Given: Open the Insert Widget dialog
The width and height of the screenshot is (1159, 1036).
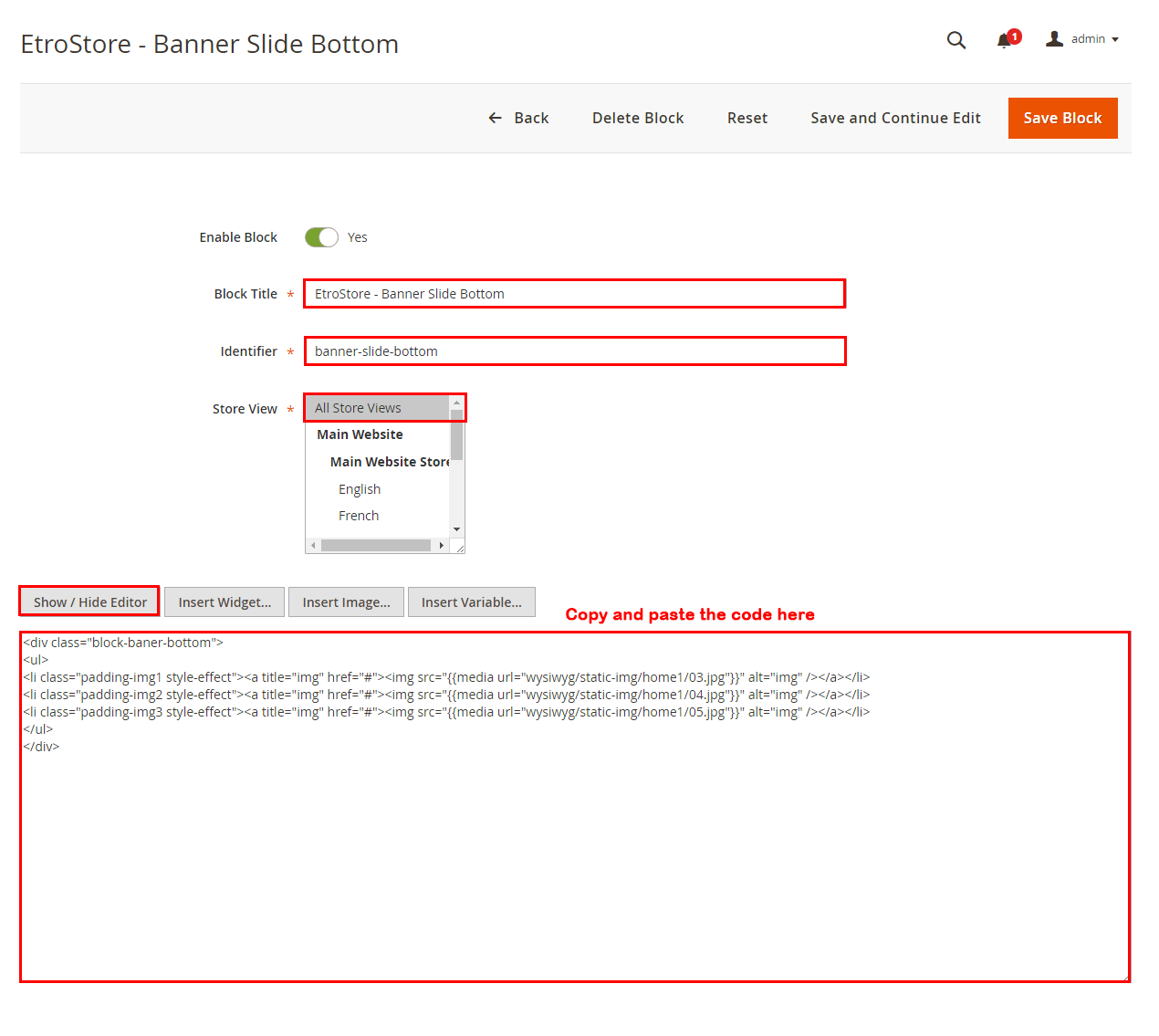Looking at the screenshot, I should pyautogui.click(x=224, y=602).
